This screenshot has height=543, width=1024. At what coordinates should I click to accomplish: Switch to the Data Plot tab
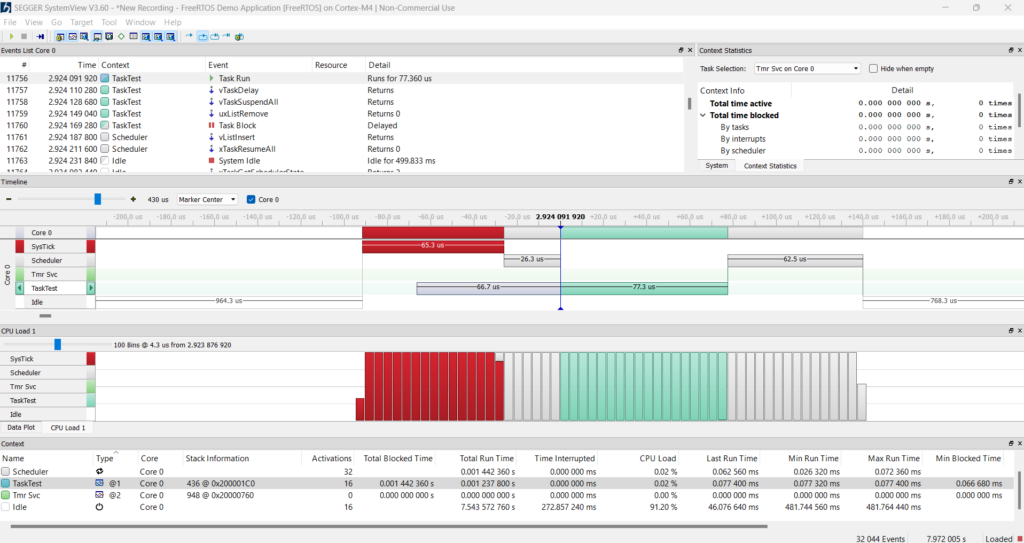pyautogui.click(x=20, y=427)
